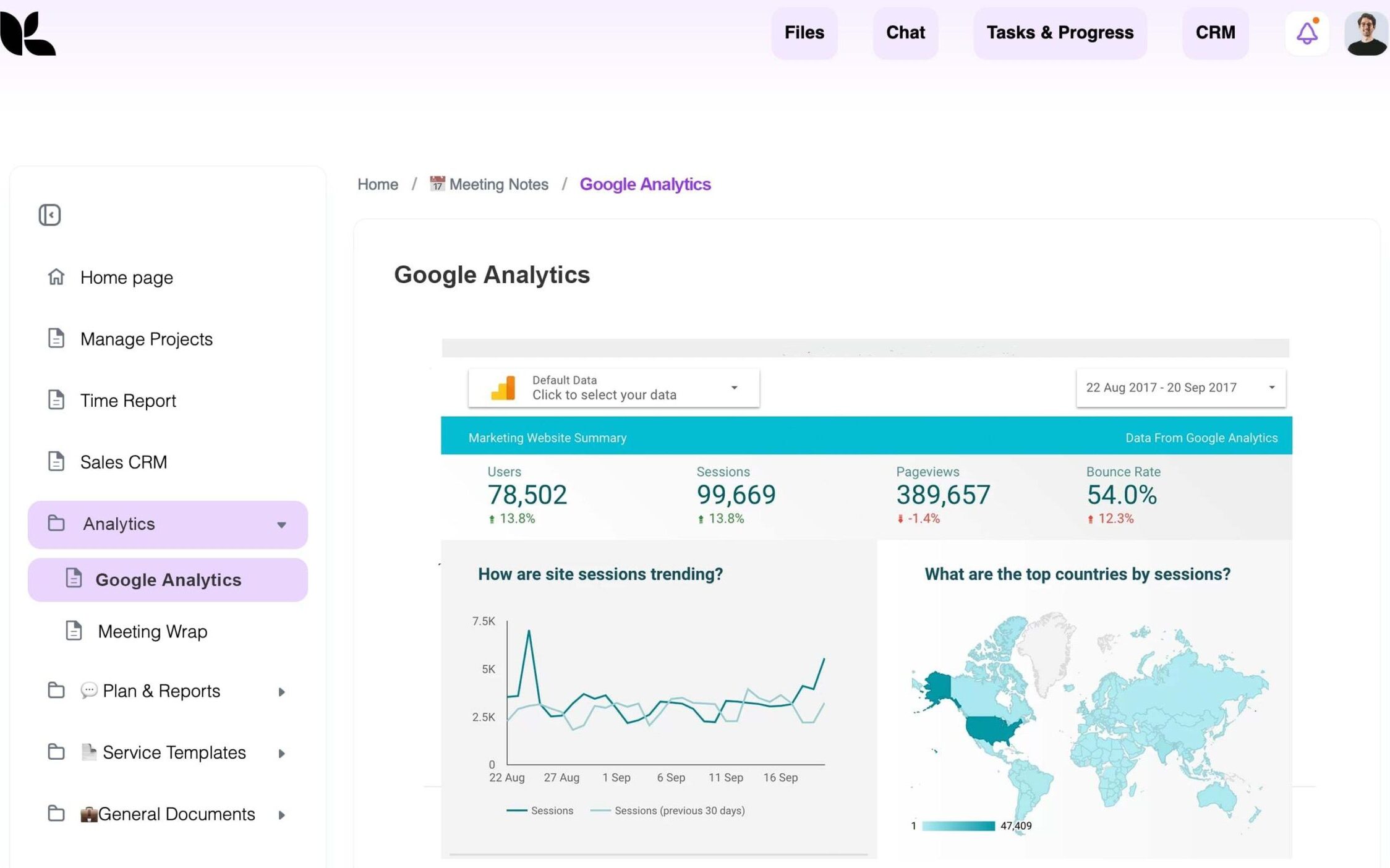Open the Chat tab
Screen dimensions: 1390x868
coord(906,33)
